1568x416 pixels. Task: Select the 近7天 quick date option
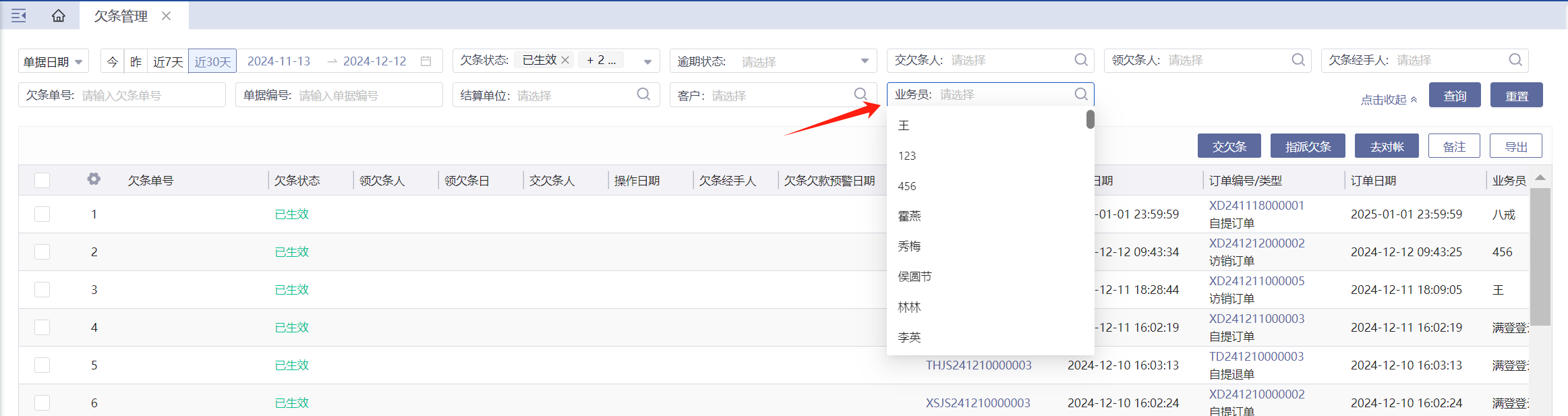(168, 61)
